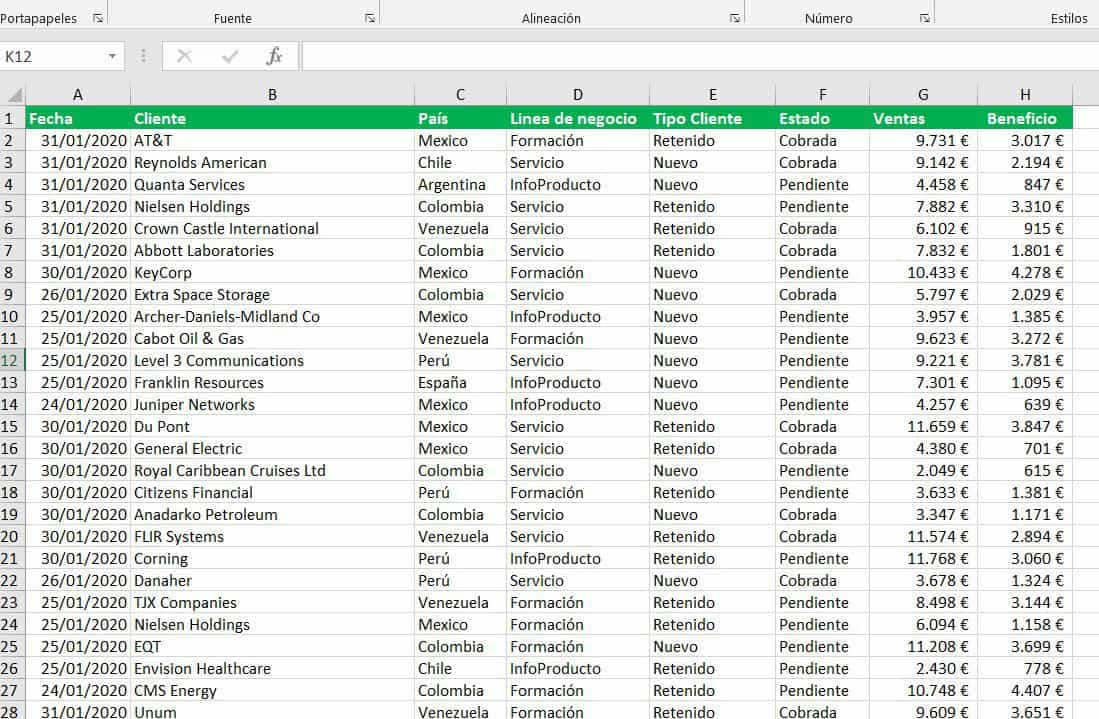Select column G header

923,94
